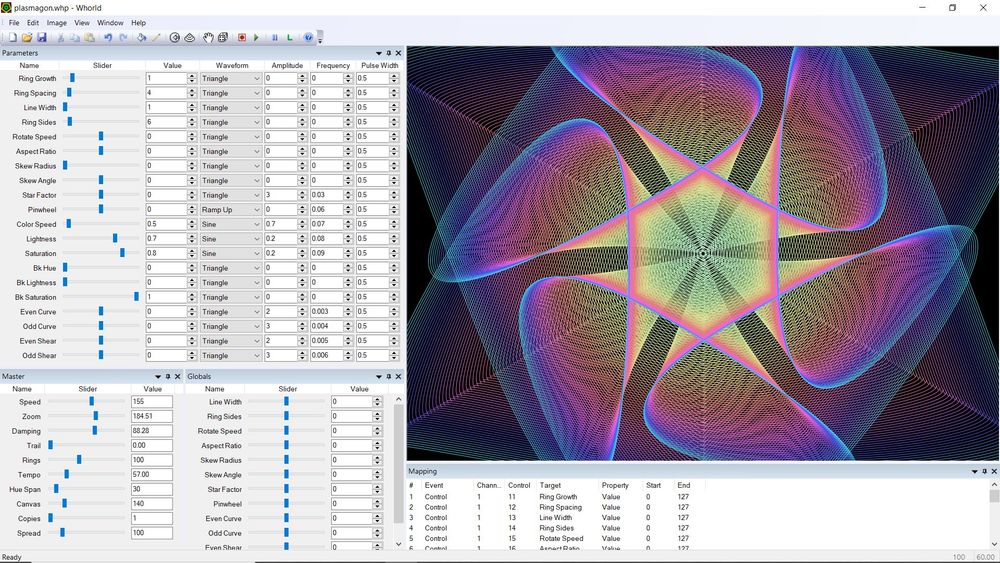Image resolution: width=1000 pixels, height=563 pixels.
Task: Open the Waveform dropdown for Ring Growth
Action: point(256,79)
